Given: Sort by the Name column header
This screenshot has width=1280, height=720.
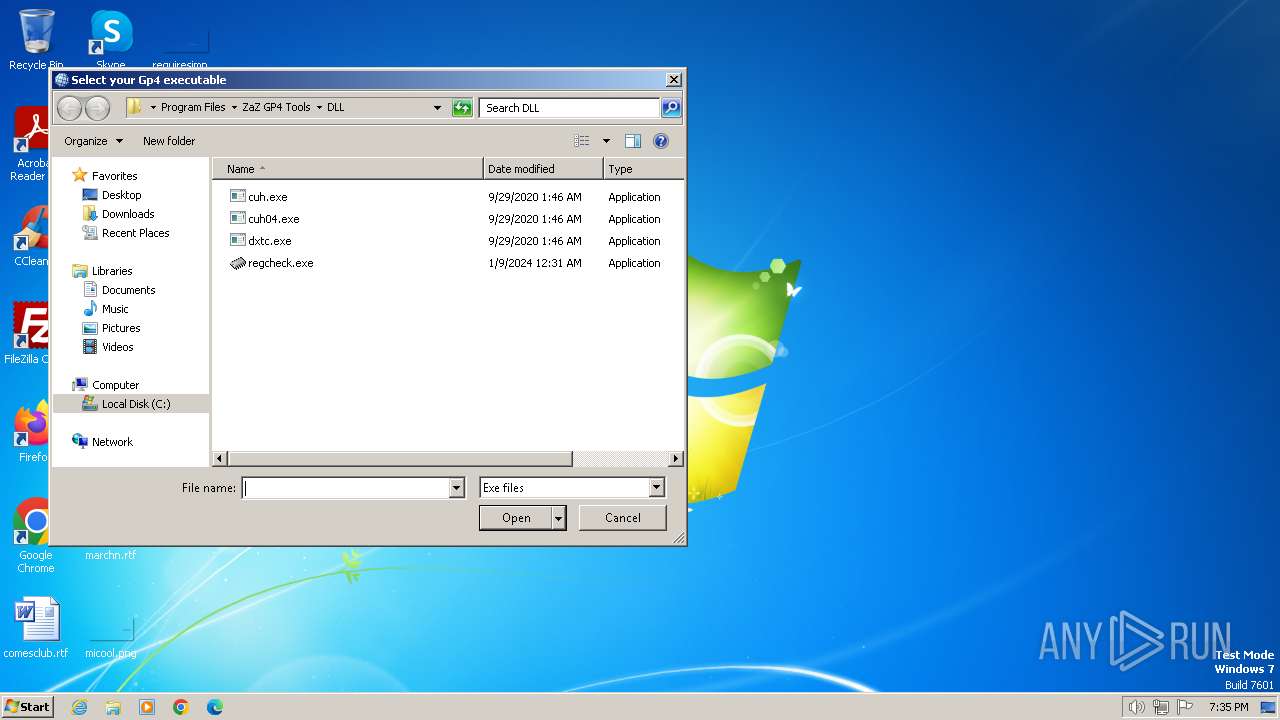Looking at the screenshot, I should (x=348, y=169).
